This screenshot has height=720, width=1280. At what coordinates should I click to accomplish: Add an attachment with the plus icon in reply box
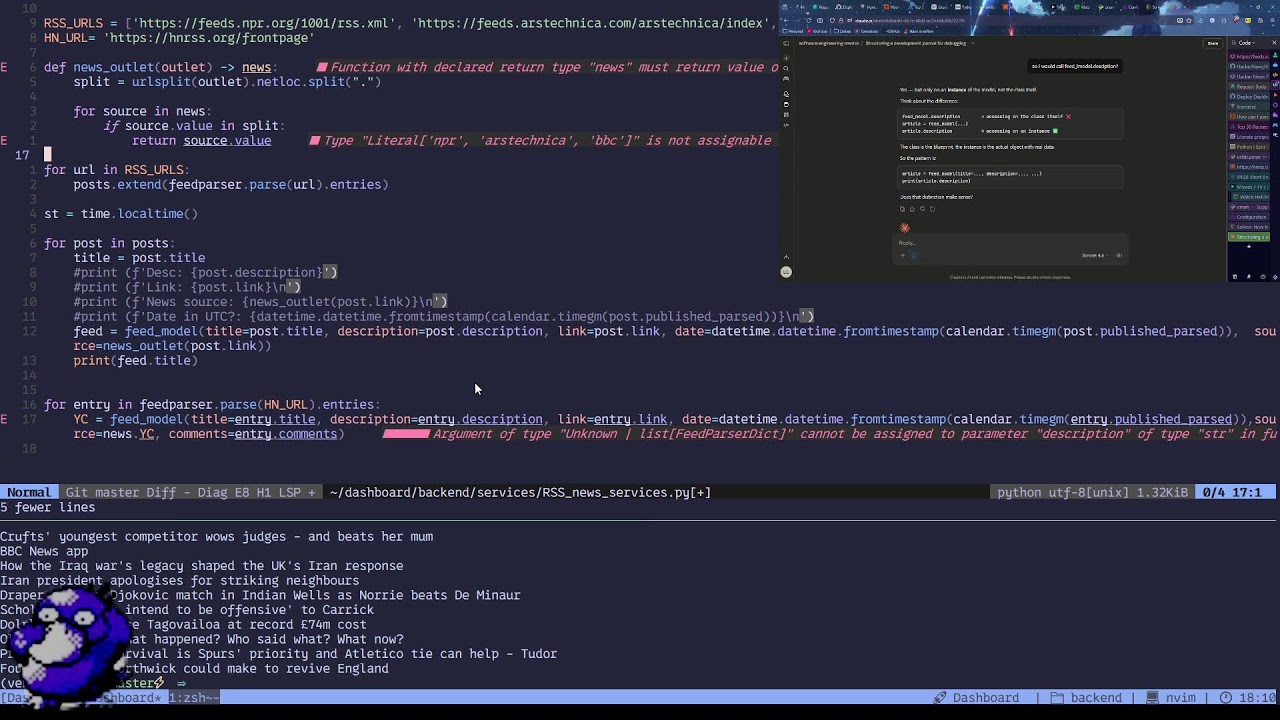click(x=902, y=255)
